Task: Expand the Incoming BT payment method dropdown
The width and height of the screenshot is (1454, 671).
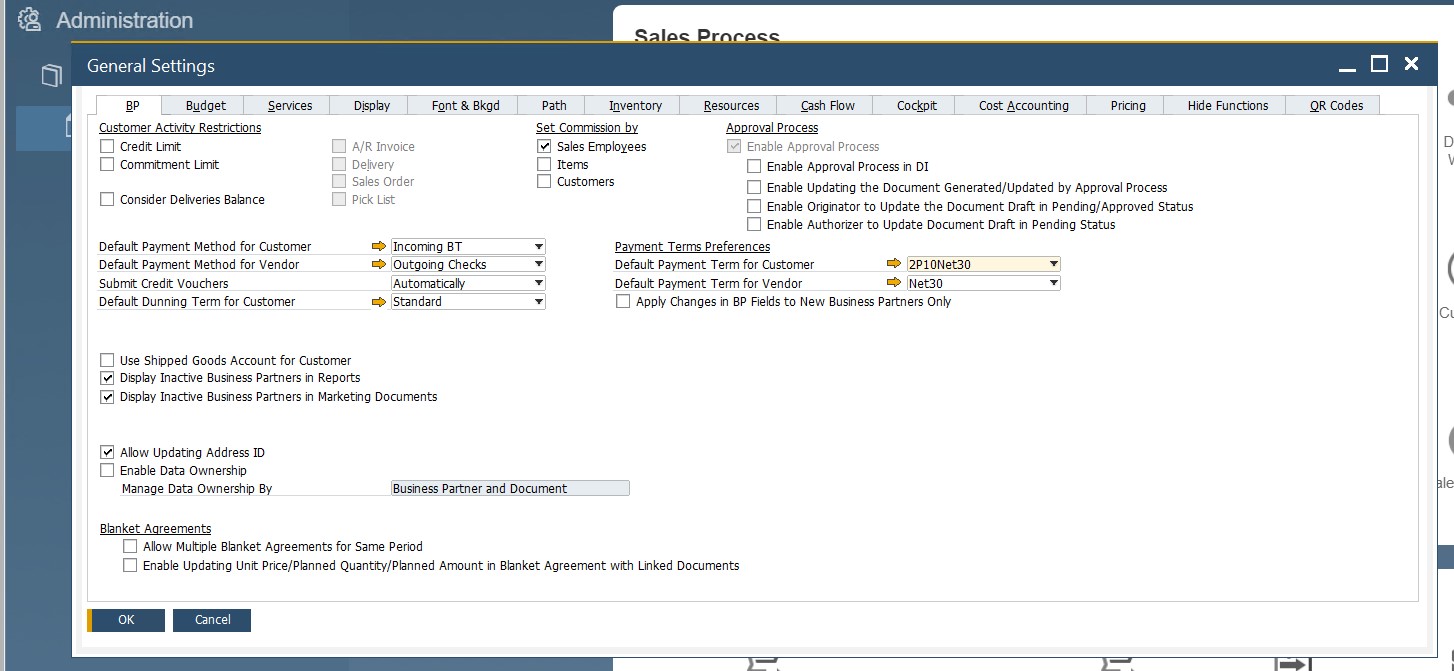Action: 539,246
